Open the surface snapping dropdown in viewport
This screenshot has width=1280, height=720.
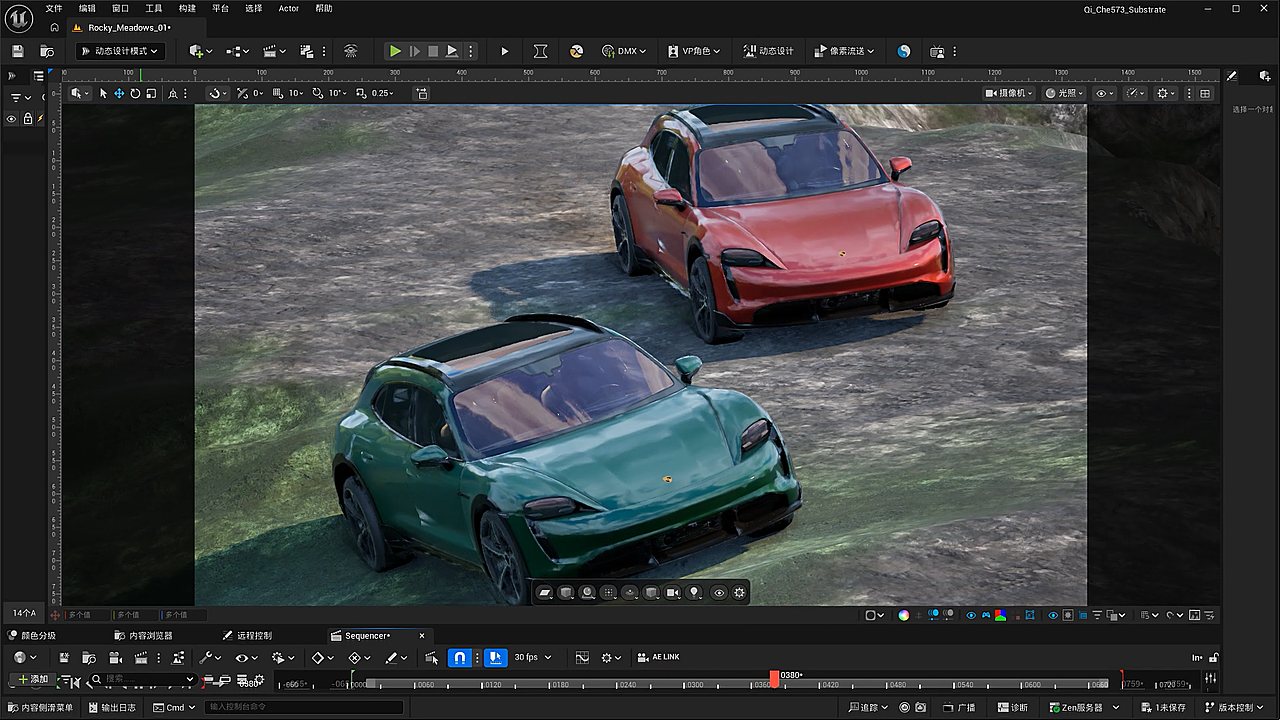pyautogui.click(x=218, y=93)
